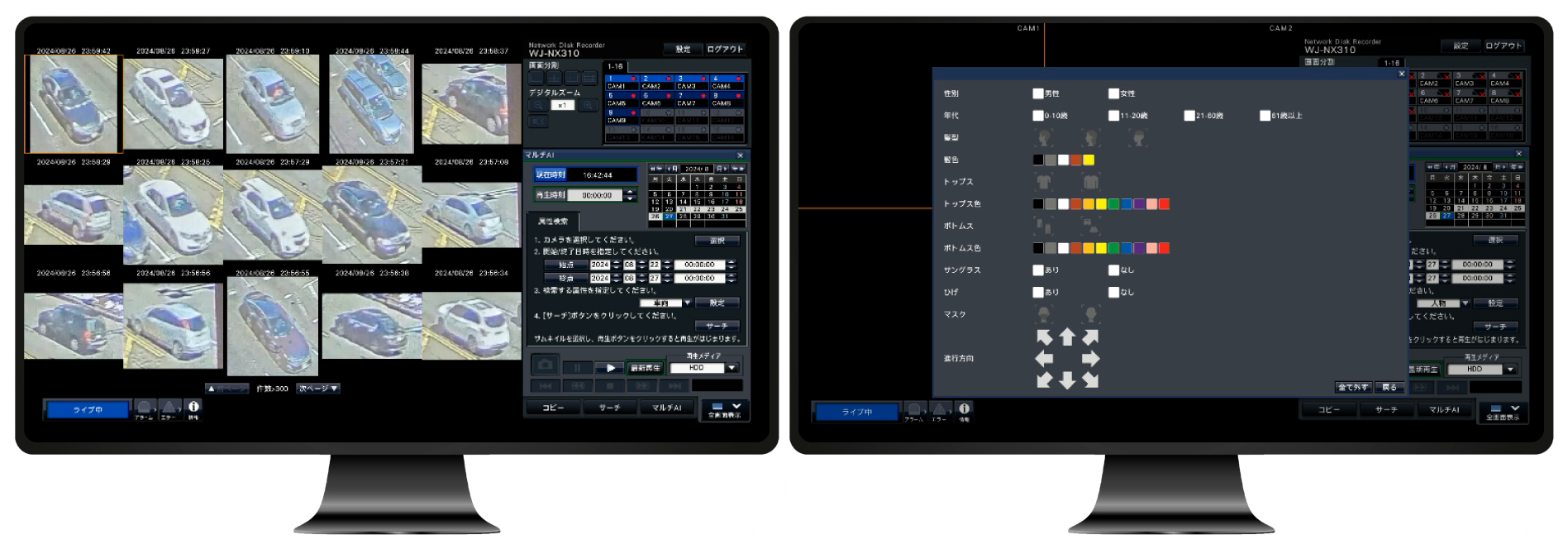Image resolution: width=1568 pixels, height=549 pixels.
Task: Click 設定 button next to ログアウト, left monitor
Action: point(683,50)
